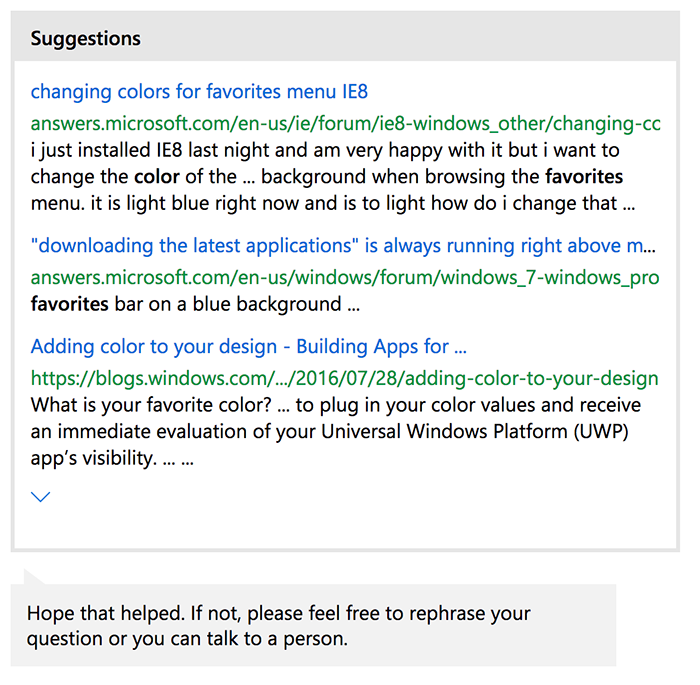The height and width of the screenshot is (685, 700).
Task: Click the answers.microsoft.com windows_7 forum green URL
Action: click(x=345, y=278)
